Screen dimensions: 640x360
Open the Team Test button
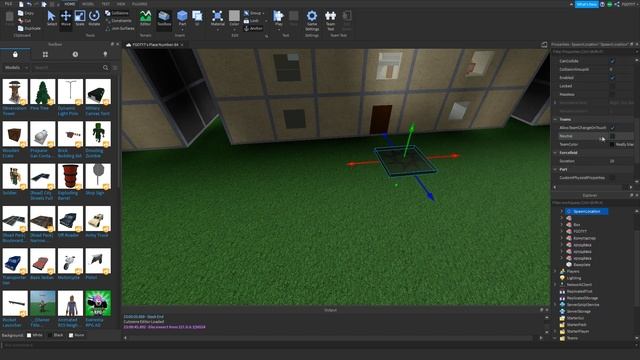point(331,20)
